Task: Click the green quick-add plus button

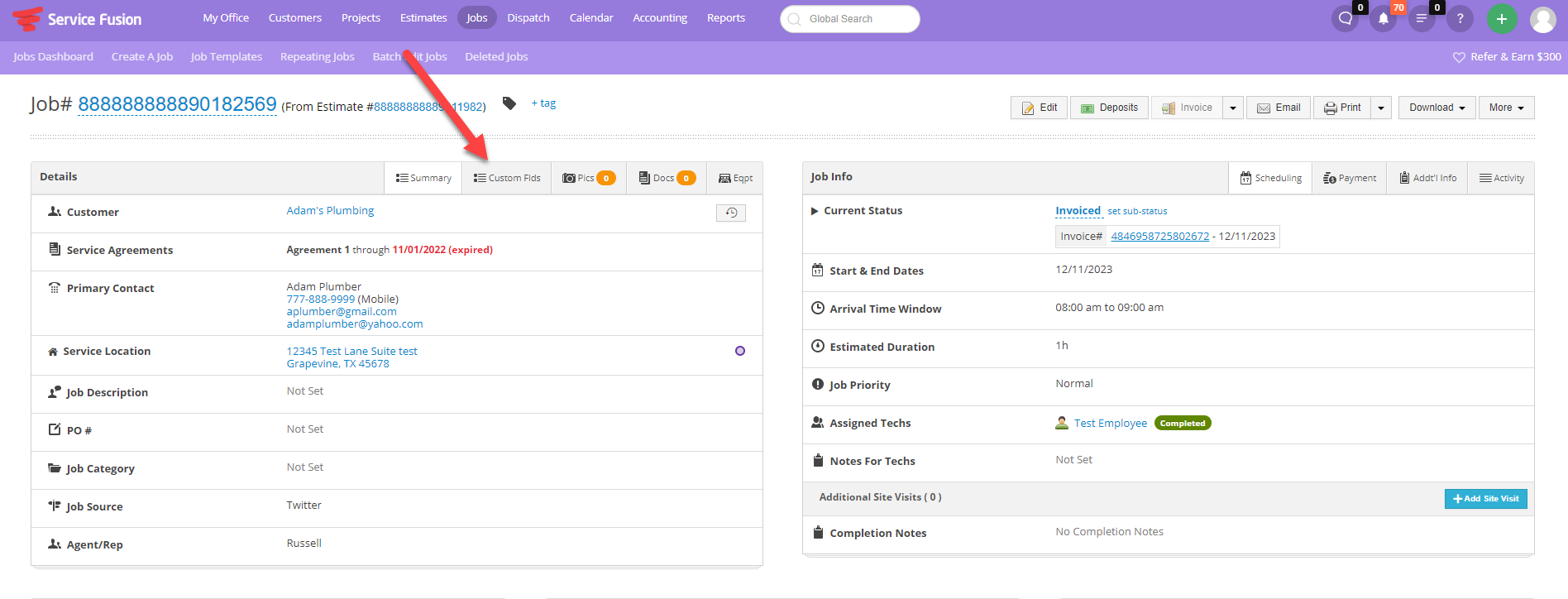Action: [x=1502, y=19]
